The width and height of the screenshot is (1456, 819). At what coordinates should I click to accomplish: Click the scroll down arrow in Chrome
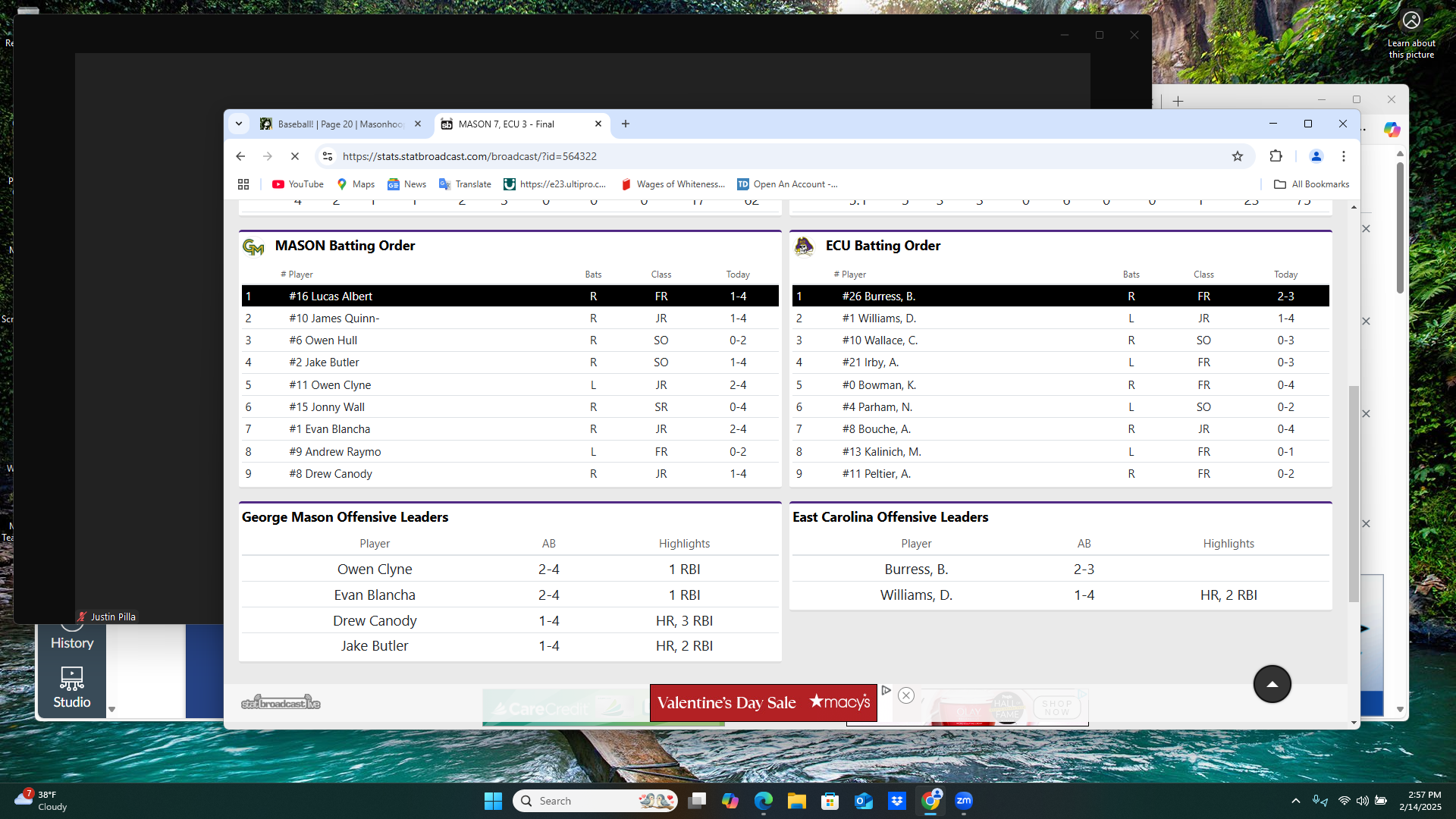(1354, 723)
